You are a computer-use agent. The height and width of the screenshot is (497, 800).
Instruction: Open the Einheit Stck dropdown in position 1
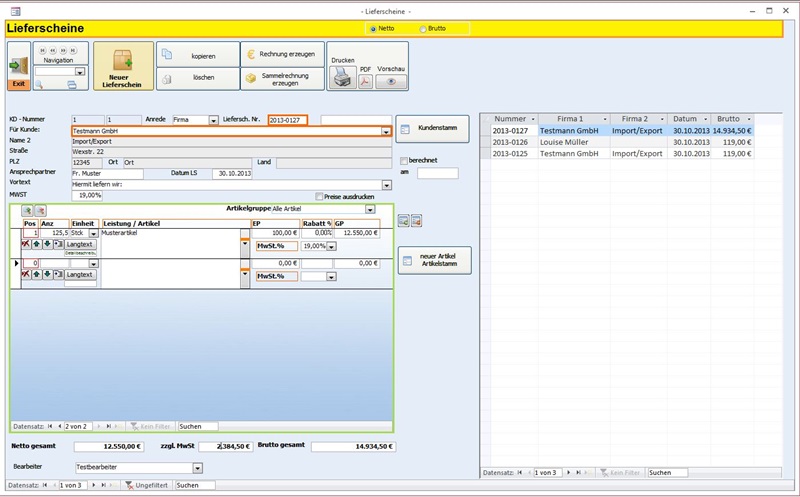pyautogui.click(x=93, y=233)
